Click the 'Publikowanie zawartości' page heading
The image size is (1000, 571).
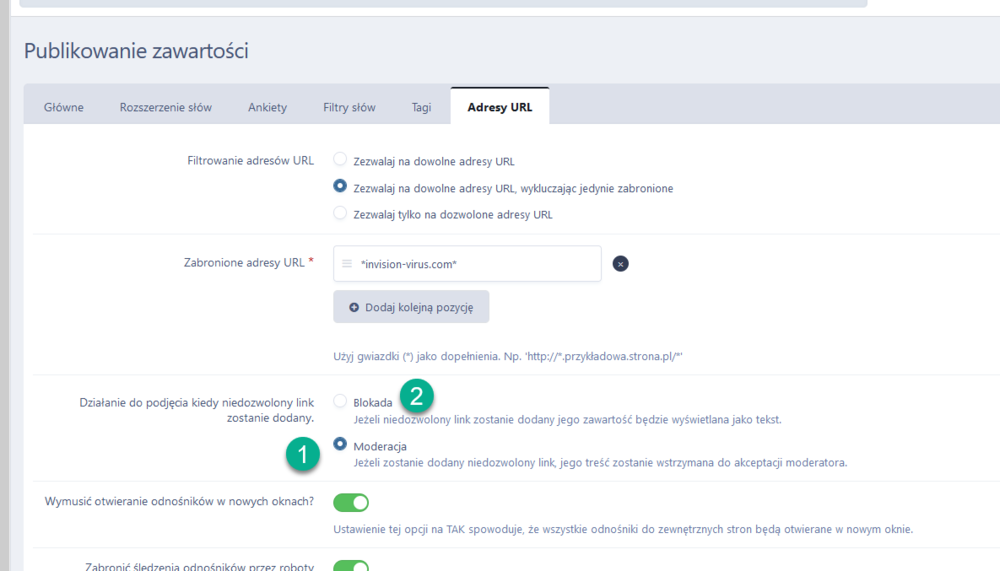(136, 51)
